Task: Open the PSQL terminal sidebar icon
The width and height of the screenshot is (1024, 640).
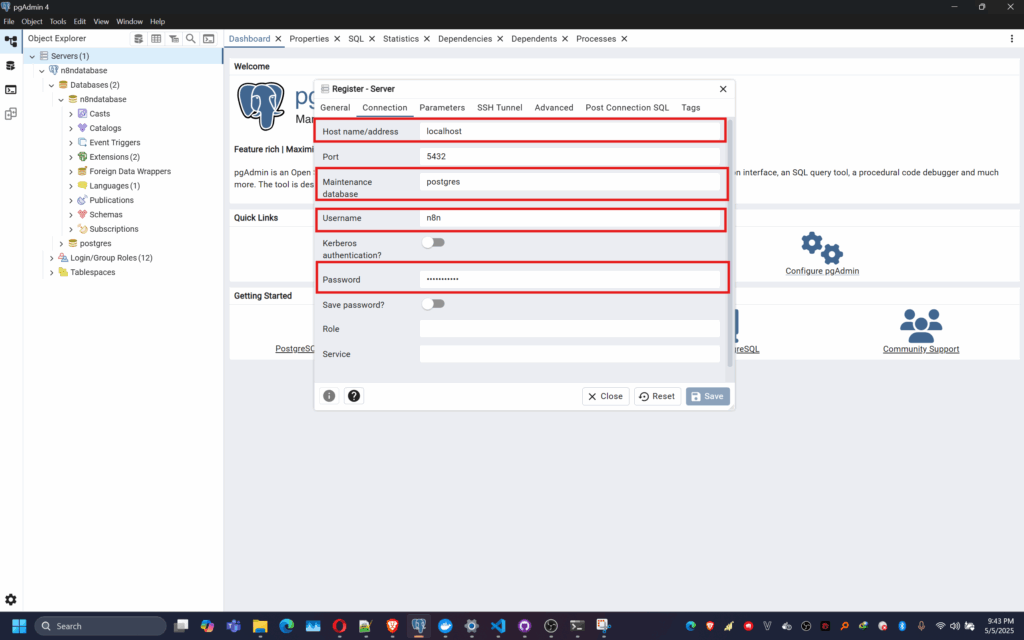Action: 10,89
